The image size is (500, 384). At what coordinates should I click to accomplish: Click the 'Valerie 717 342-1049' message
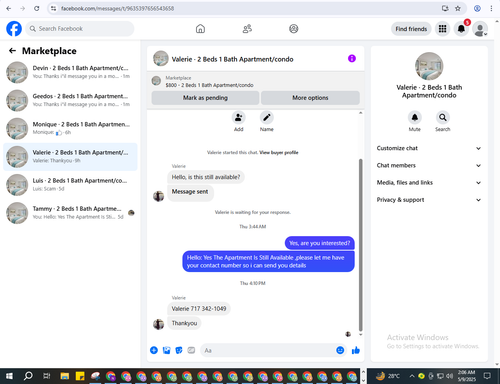pos(199,309)
